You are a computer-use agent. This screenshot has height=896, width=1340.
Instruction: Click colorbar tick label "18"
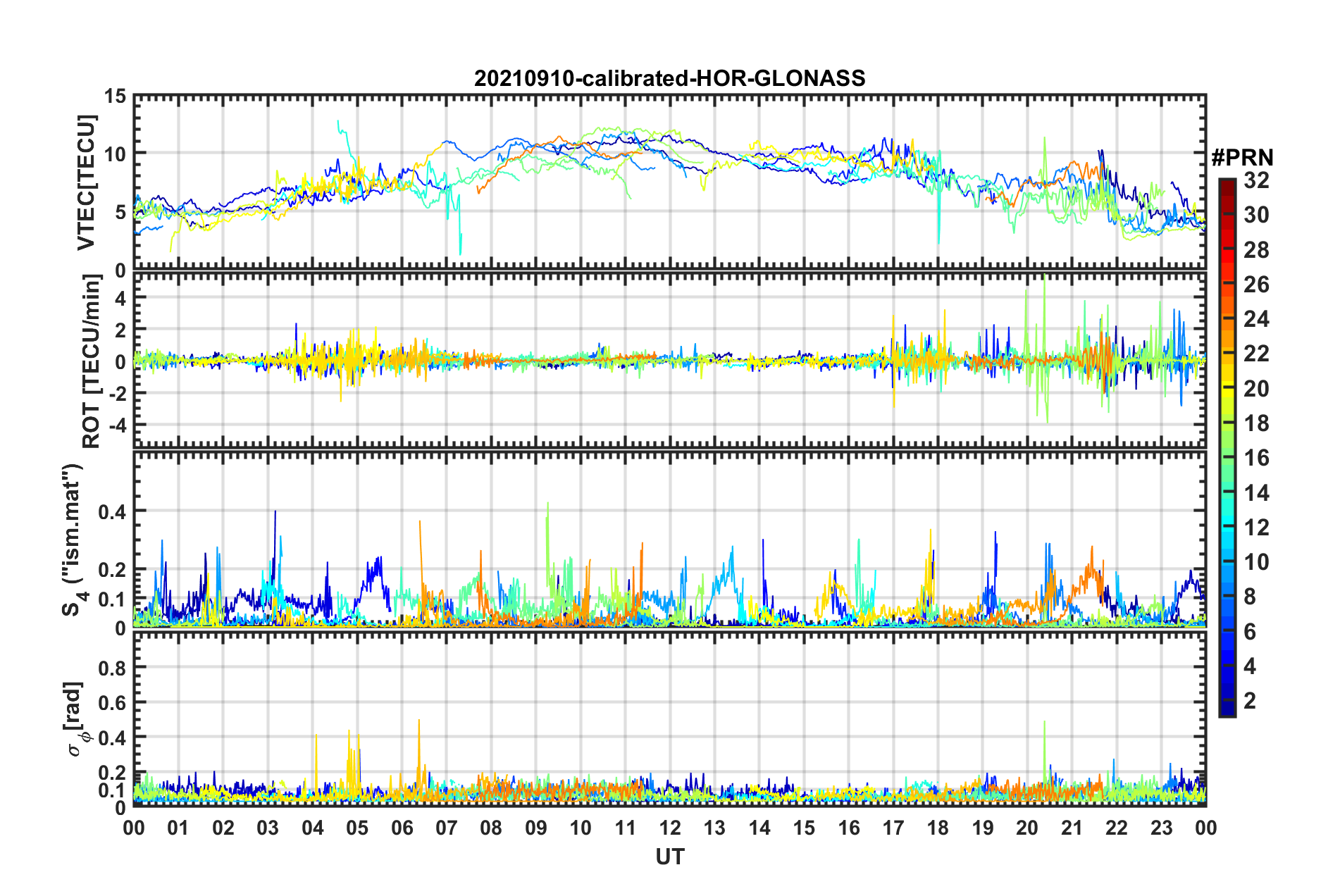(1256, 423)
